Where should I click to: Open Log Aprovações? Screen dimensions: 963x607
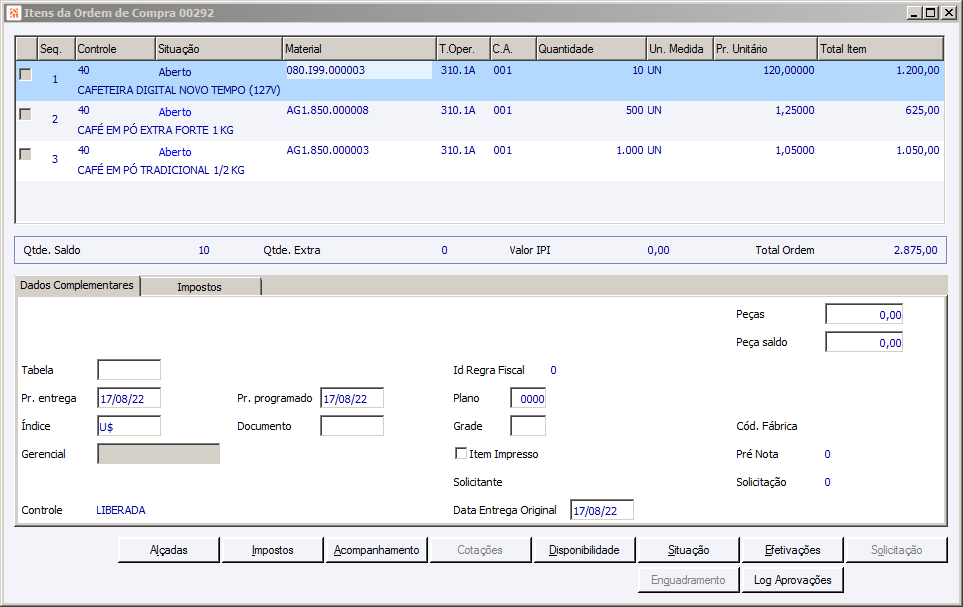(792, 580)
